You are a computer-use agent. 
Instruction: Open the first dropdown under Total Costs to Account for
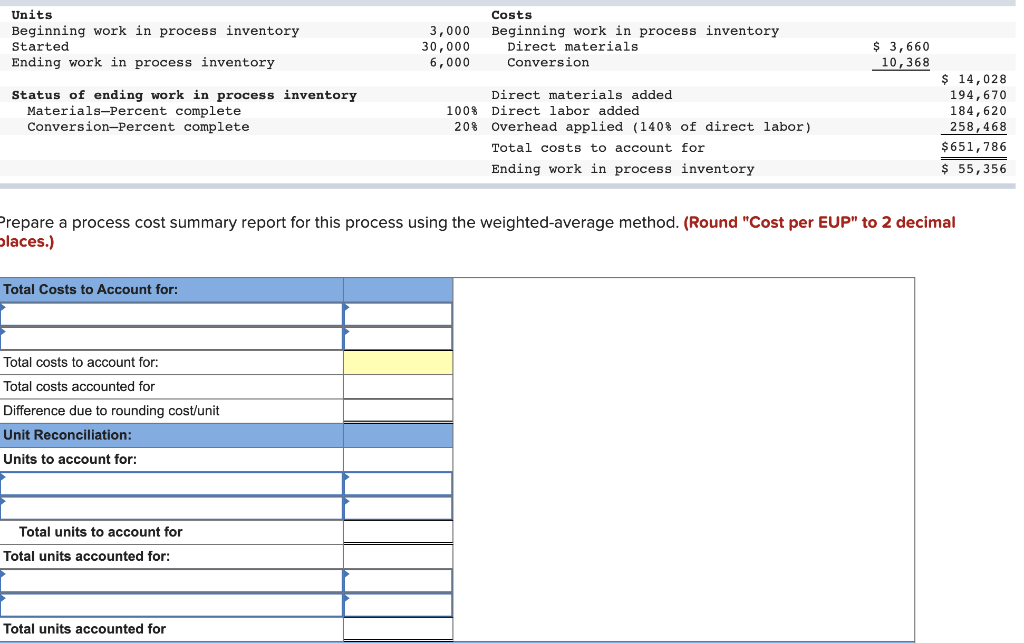(x=170, y=313)
